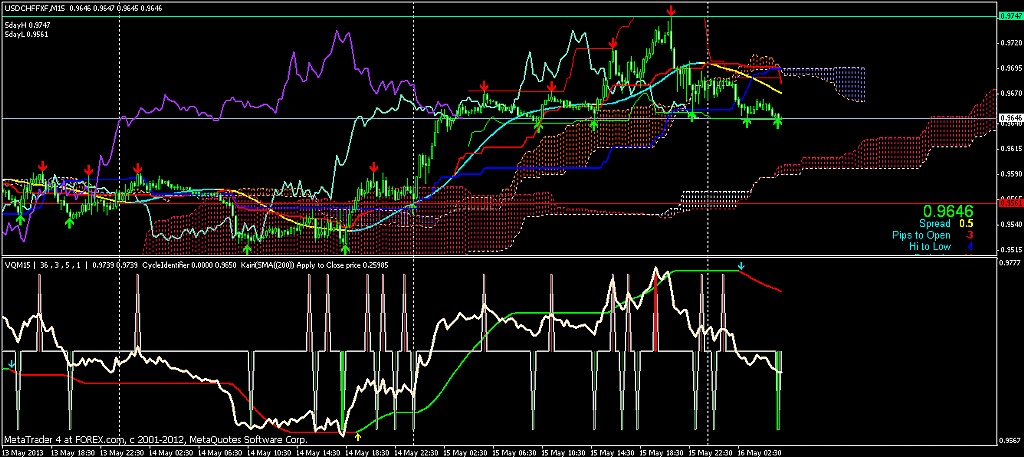This screenshot has width=1024, height=457.
Task: Click the 14 May 22:30 time label
Action: click(x=415, y=452)
